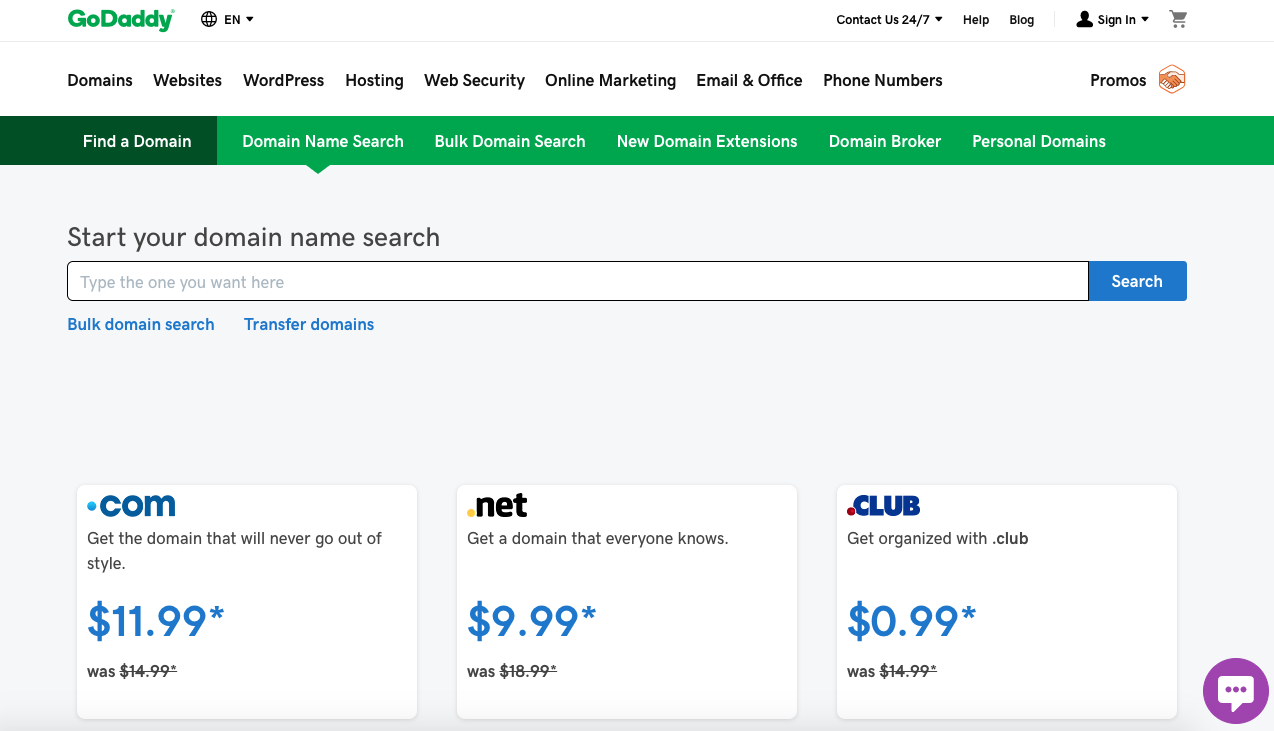Click the Sign In person icon
The height and width of the screenshot is (731, 1274).
1084,19
